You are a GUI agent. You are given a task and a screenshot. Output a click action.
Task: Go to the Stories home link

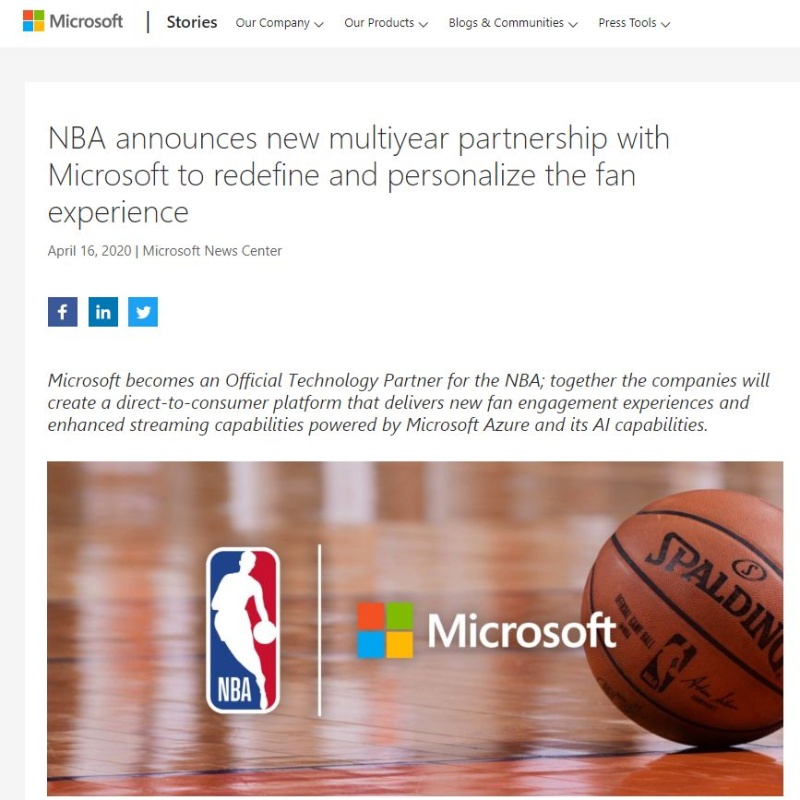coord(192,22)
